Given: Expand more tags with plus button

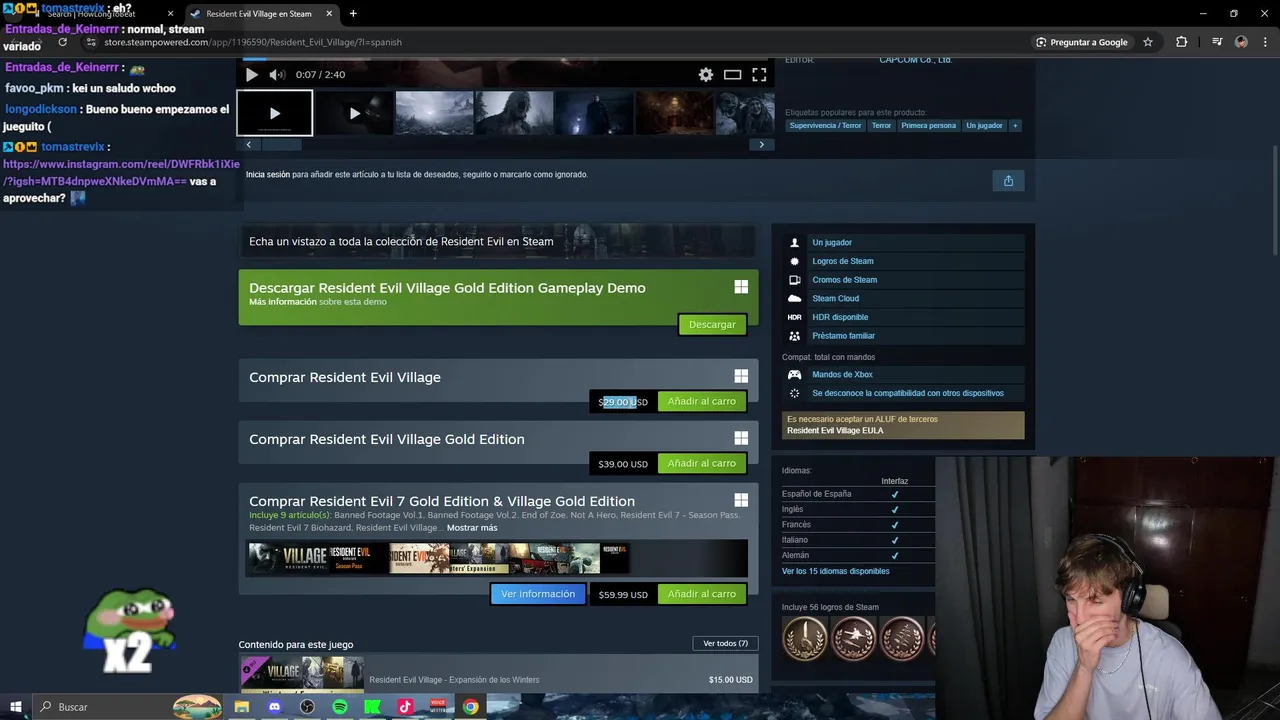Looking at the screenshot, I should 1015,126.
